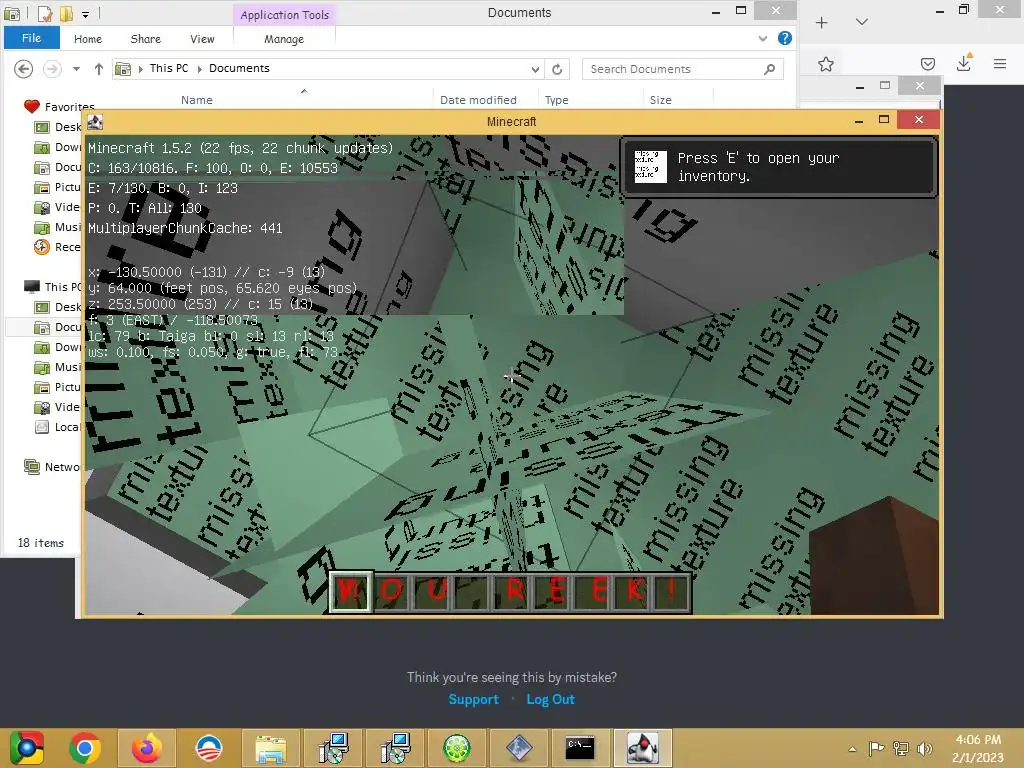Viewport: 1024px width, 768px height.
Task: Click the Support link
Action: tap(473, 699)
